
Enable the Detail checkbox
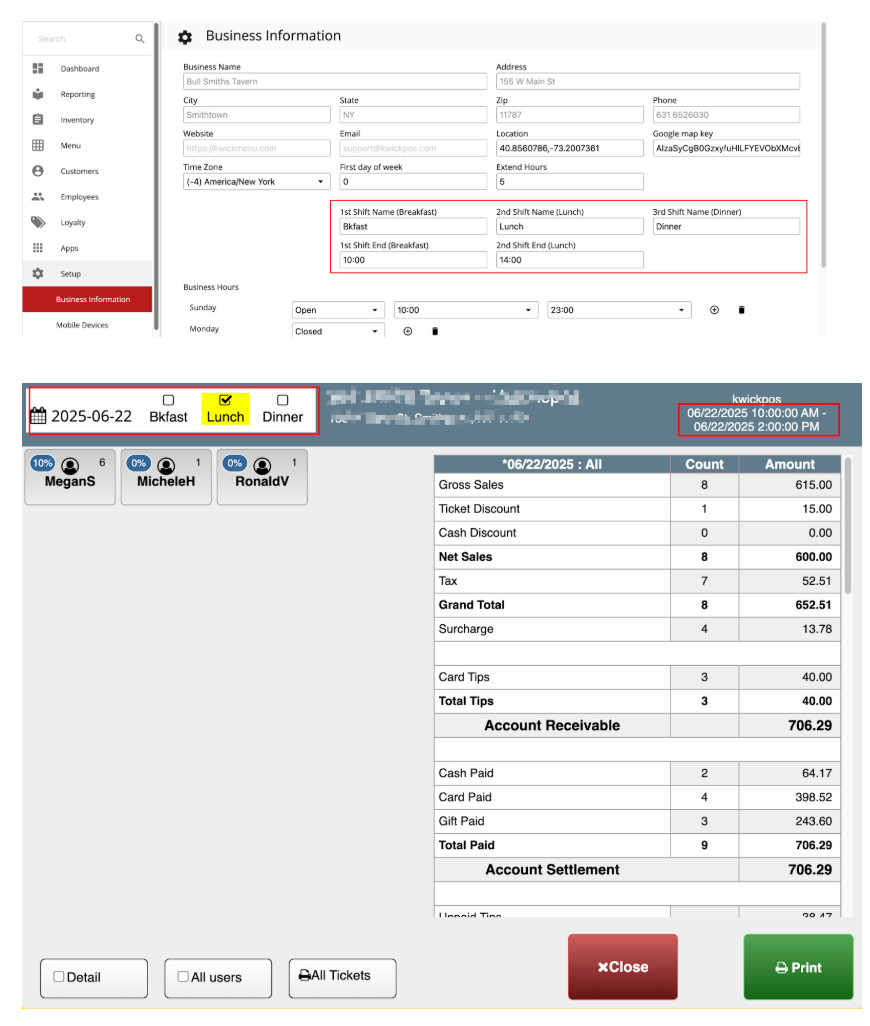(x=59, y=976)
